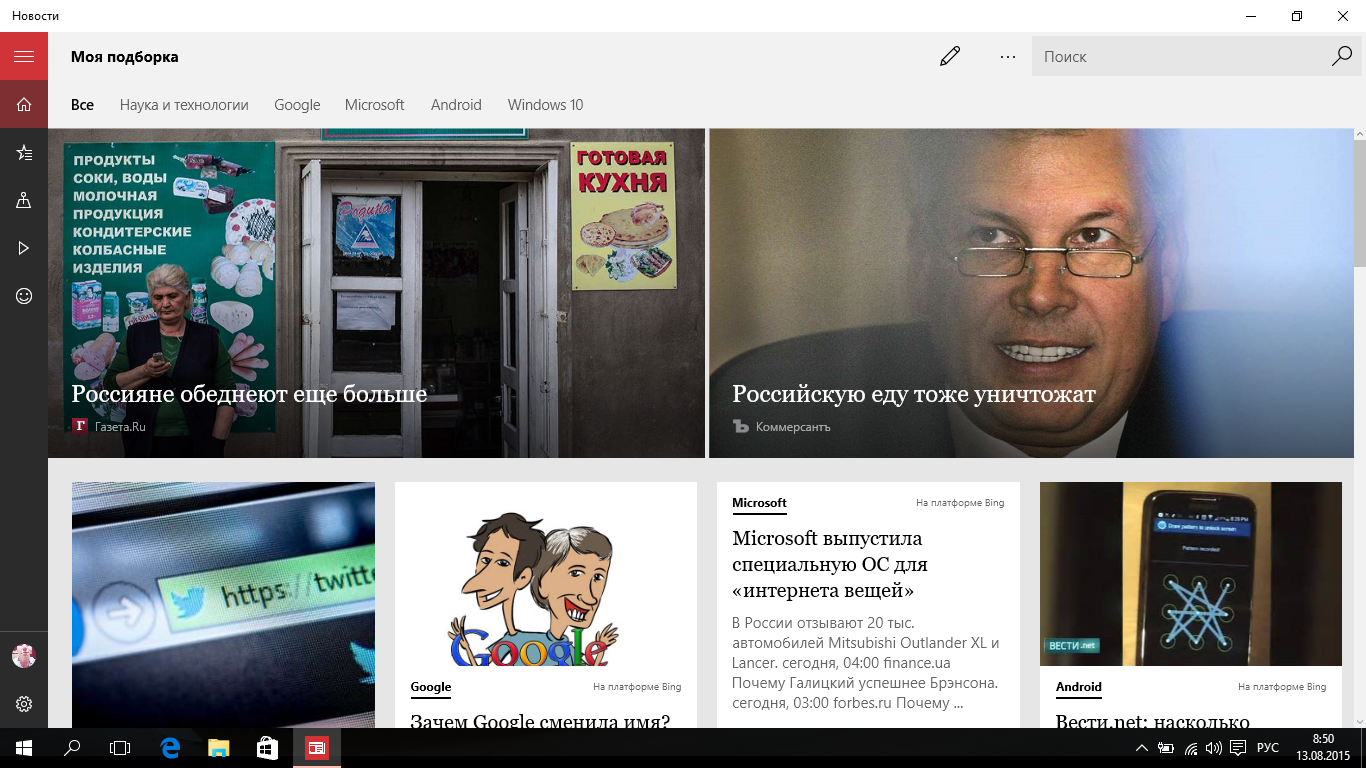Open Вести.net: насколько headline
The image size is (1366, 768).
[x=1153, y=719]
